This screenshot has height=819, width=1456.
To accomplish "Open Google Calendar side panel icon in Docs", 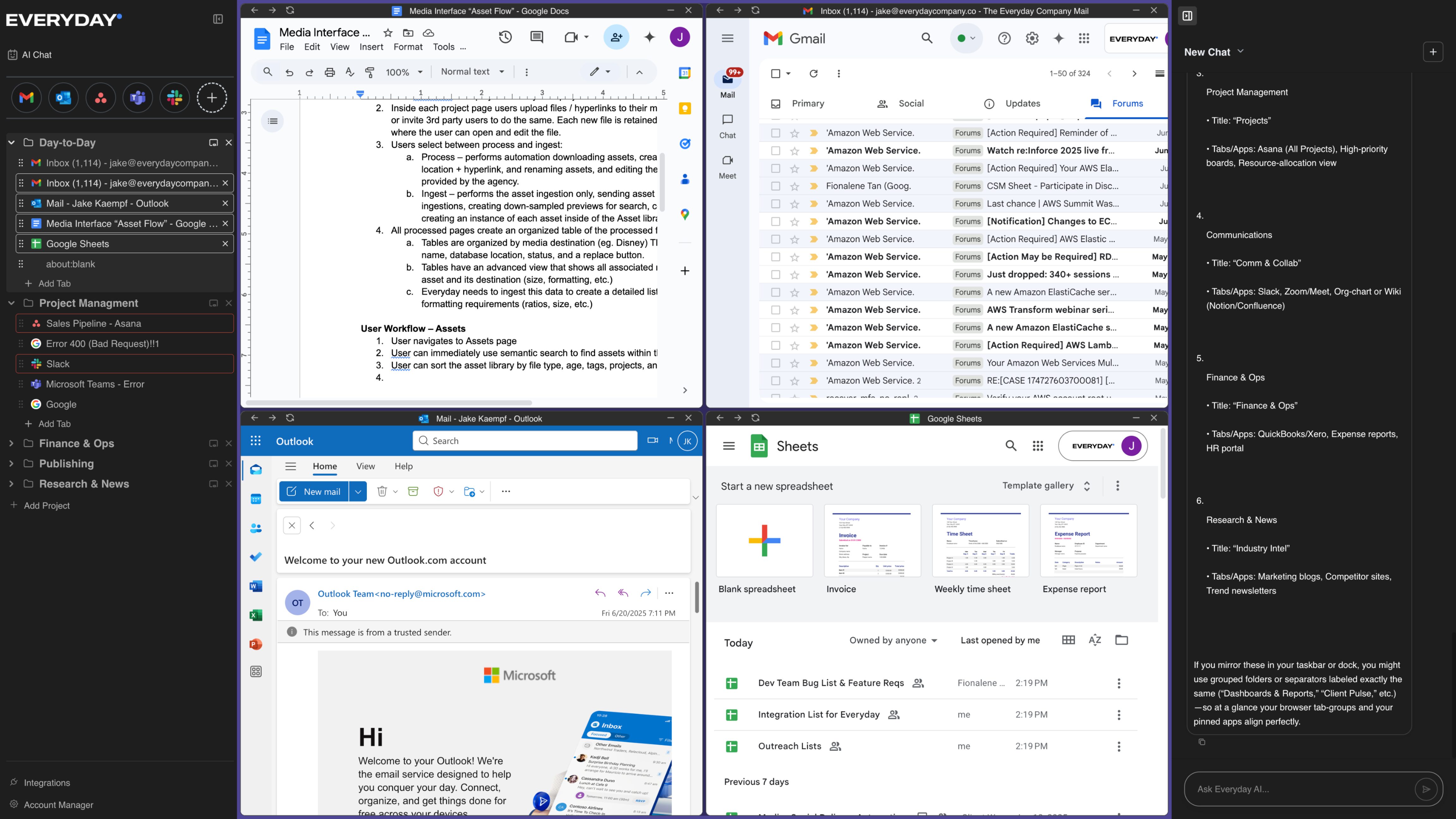I will pyautogui.click(x=684, y=72).
